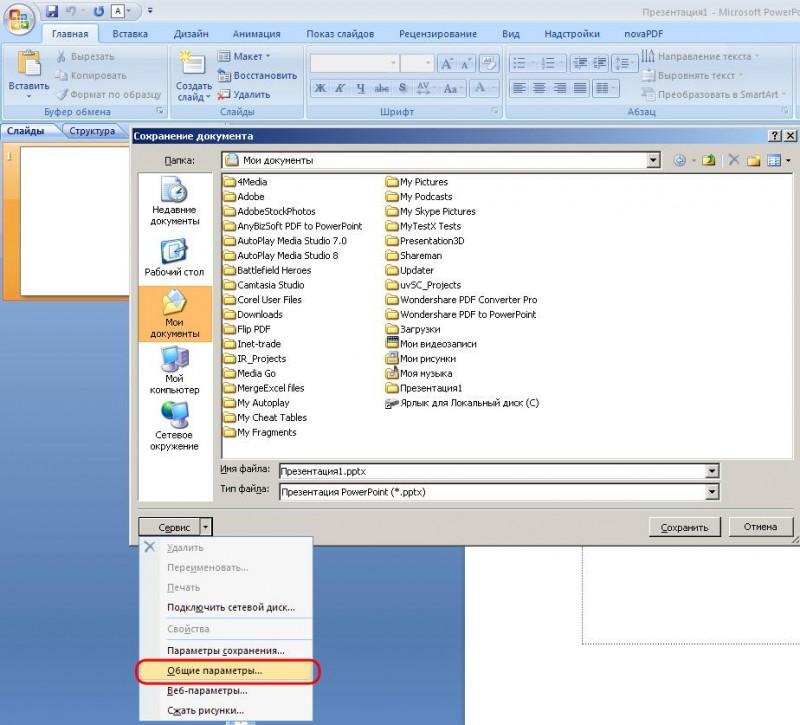Click the Grow Font (A) icon
Image resolution: width=800 pixels, height=725 pixels.
[447, 63]
